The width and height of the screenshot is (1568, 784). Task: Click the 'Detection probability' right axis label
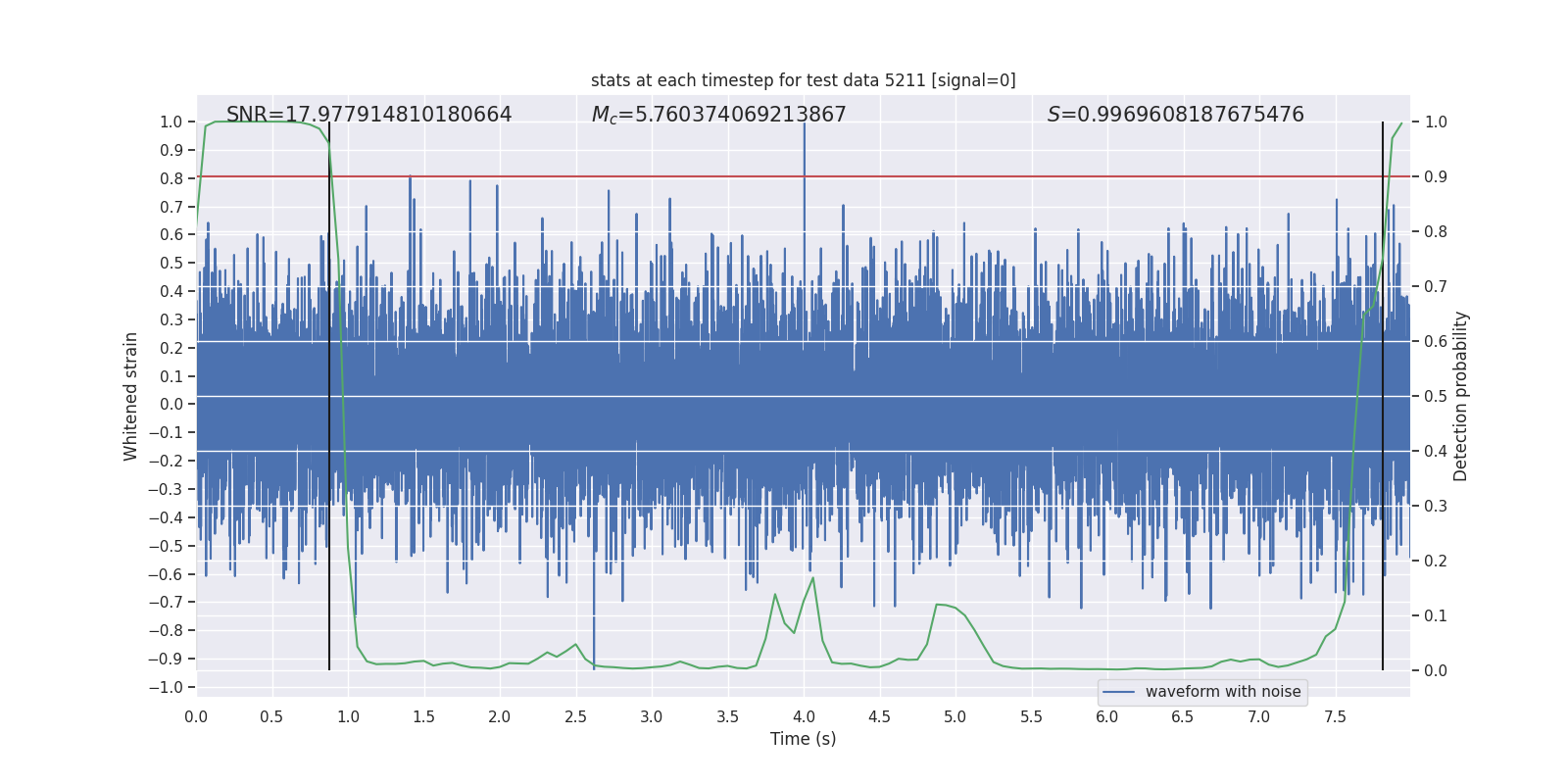coord(1460,396)
